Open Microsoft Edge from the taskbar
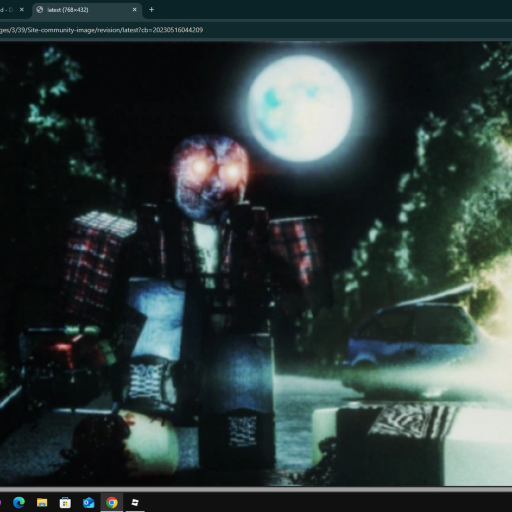This screenshot has width=512, height=512. coord(19,502)
